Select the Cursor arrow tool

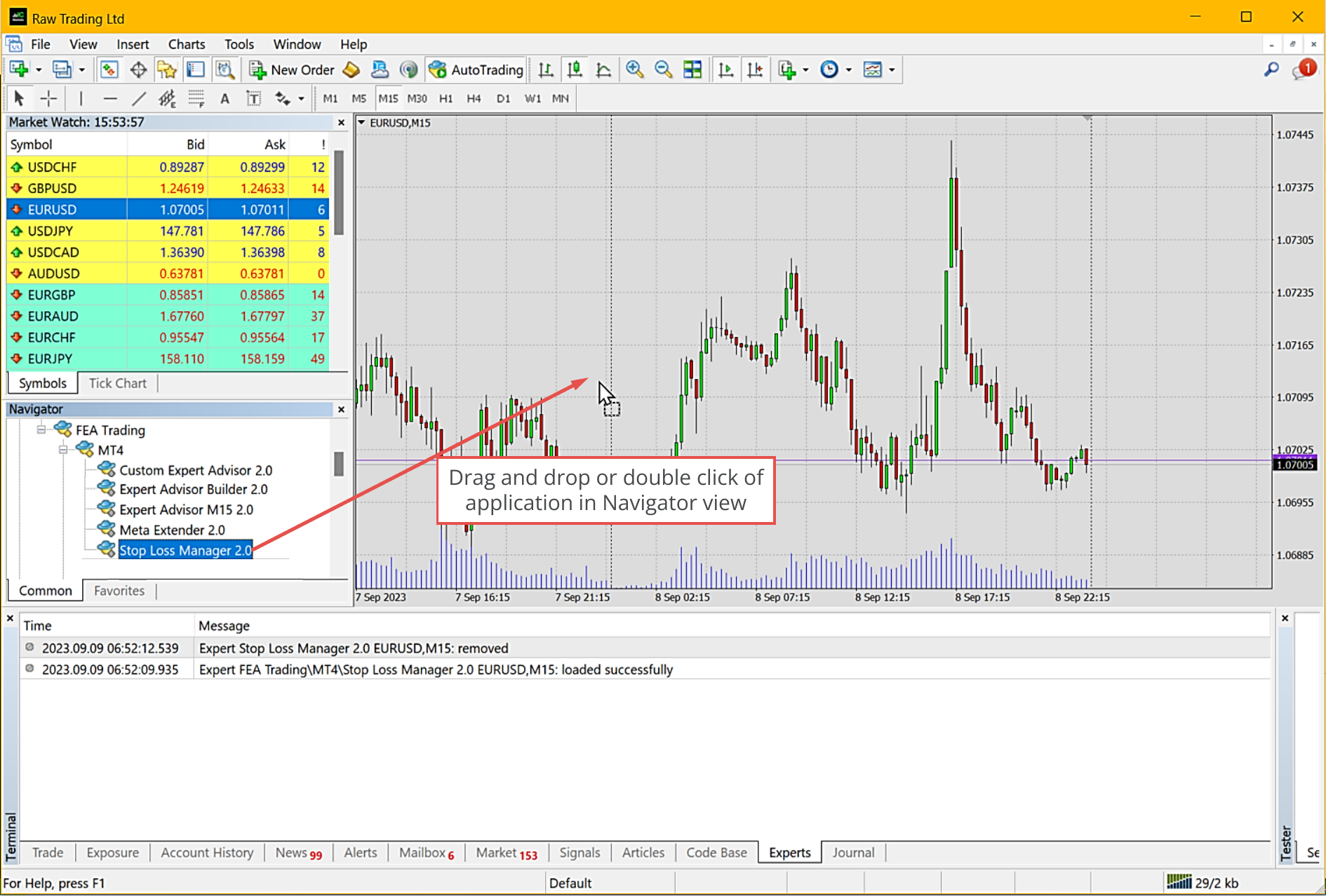pyautogui.click(x=19, y=98)
